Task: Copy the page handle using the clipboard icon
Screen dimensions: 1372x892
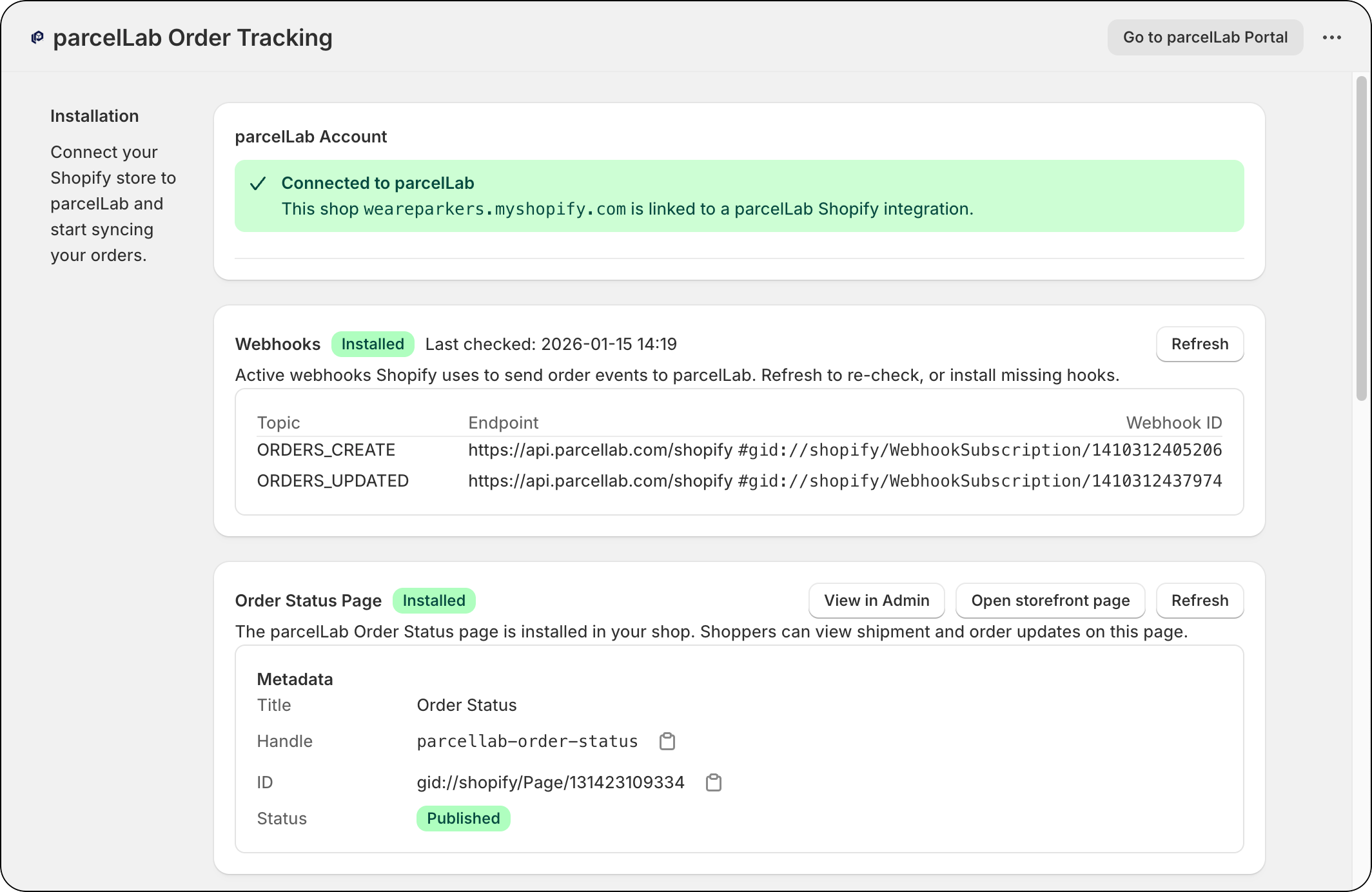Action: [667, 741]
